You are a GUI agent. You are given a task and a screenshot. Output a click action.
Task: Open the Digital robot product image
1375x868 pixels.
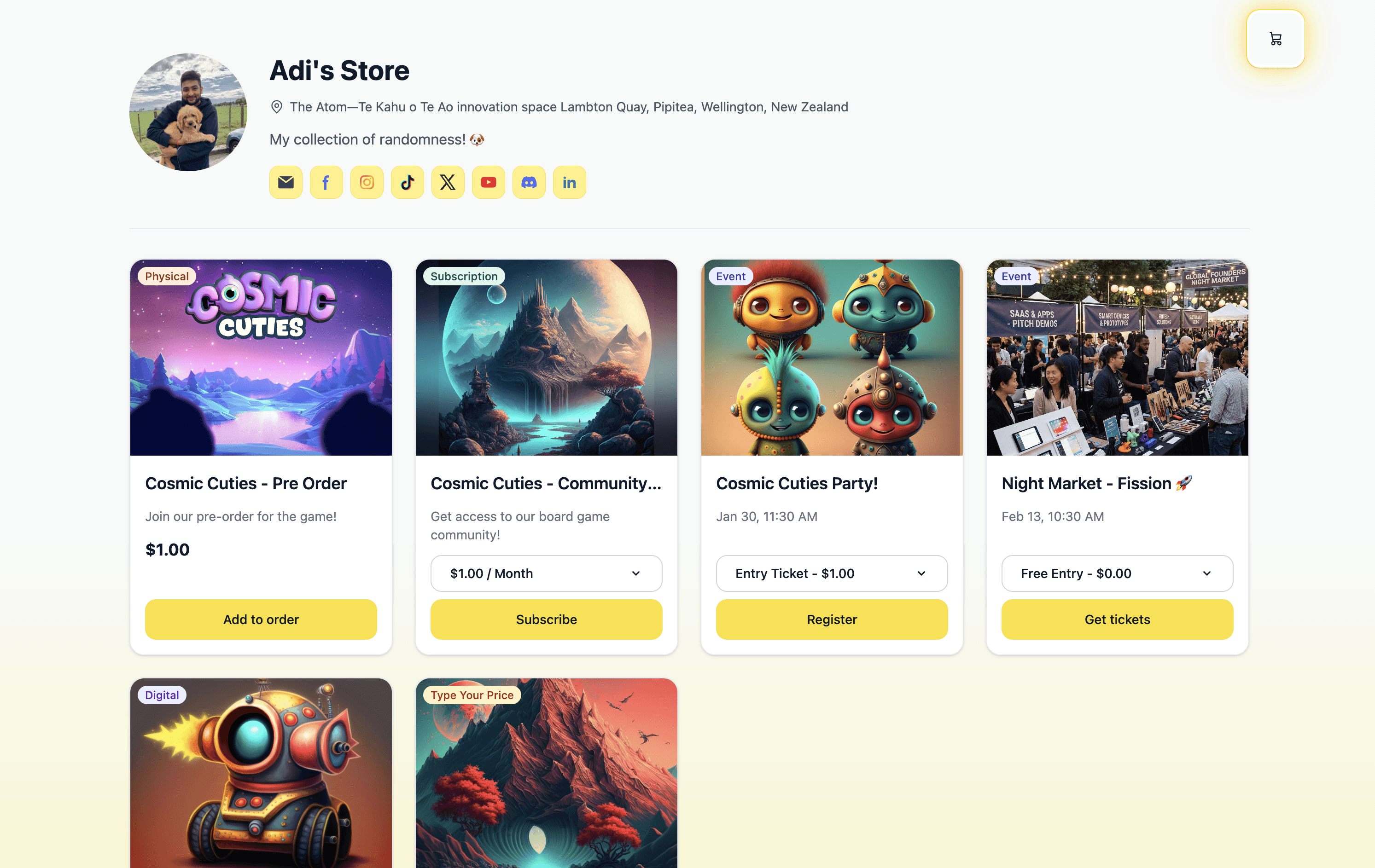(261, 773)
